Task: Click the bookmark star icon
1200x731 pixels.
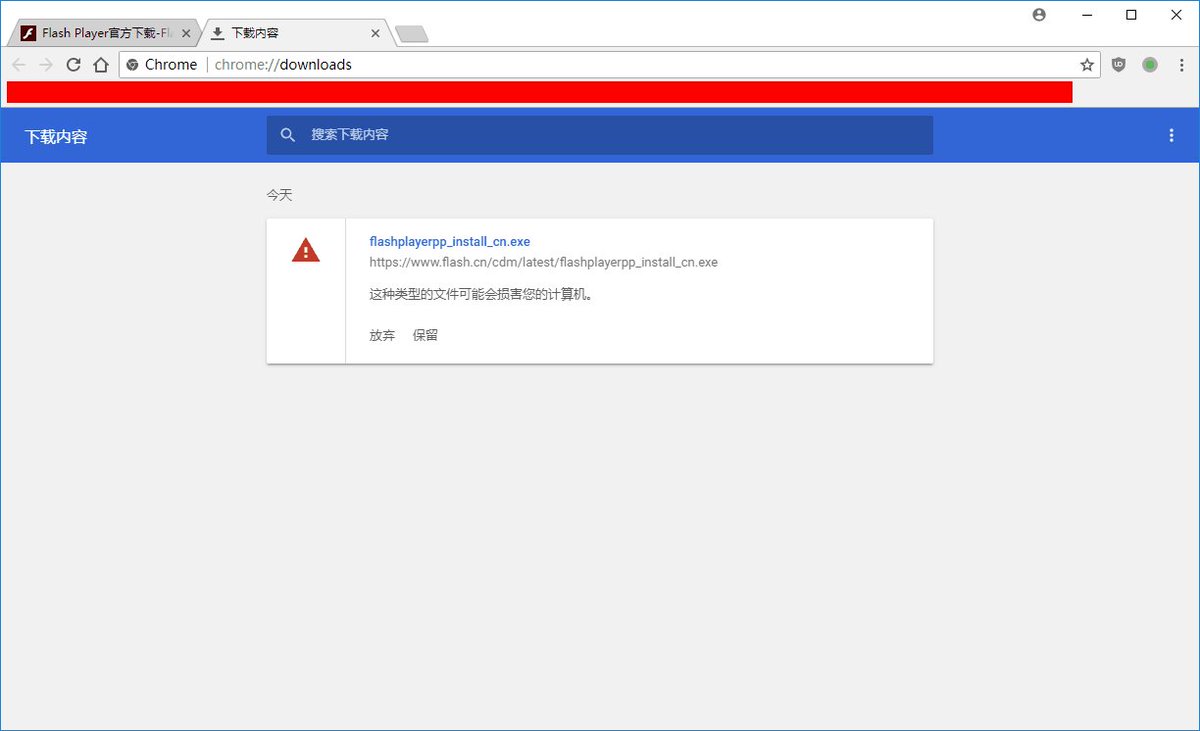Action: point(1086,64)
